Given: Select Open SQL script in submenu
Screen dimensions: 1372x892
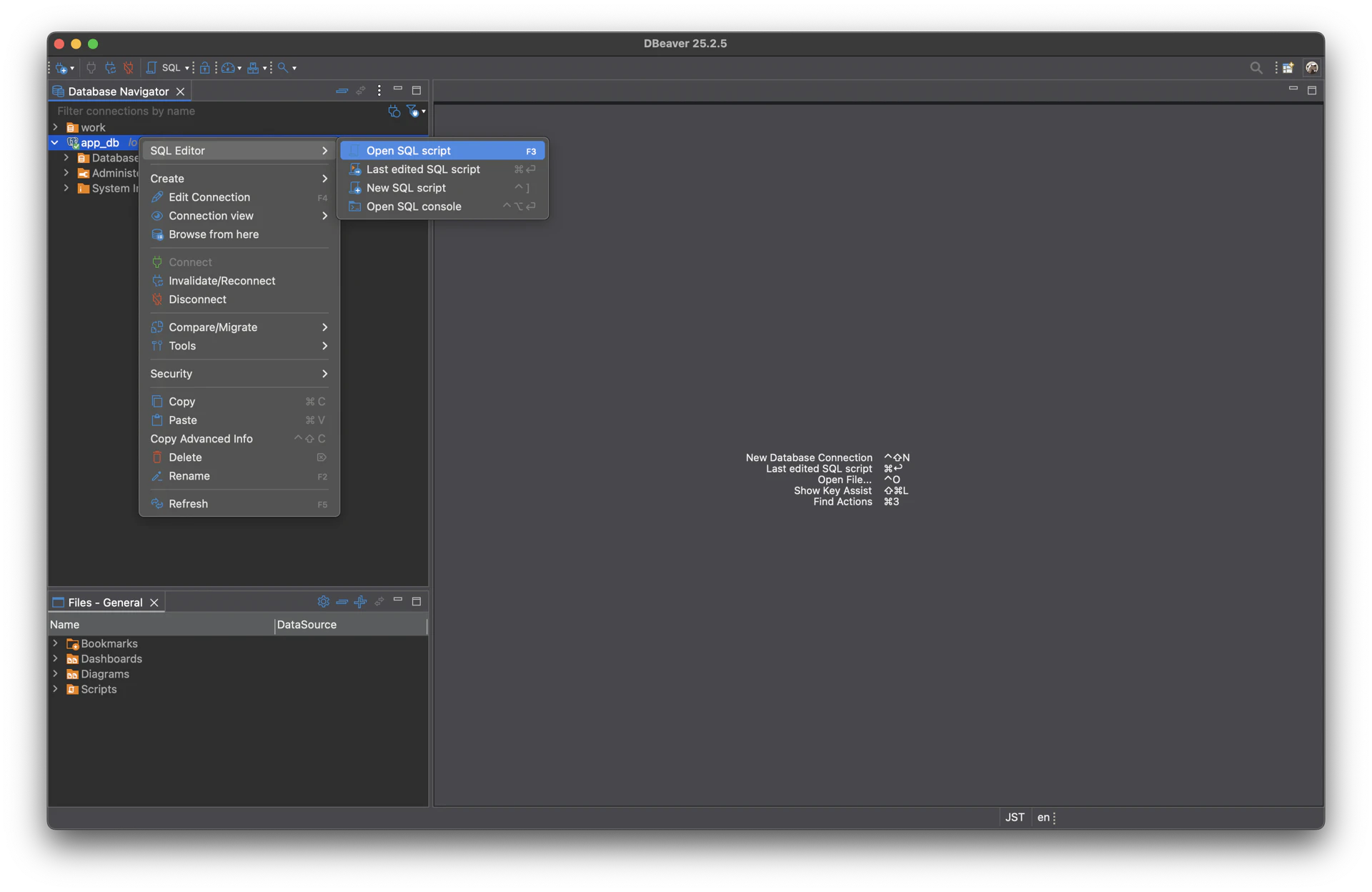Looking at the screenshot, I should [x=443, y=151].
